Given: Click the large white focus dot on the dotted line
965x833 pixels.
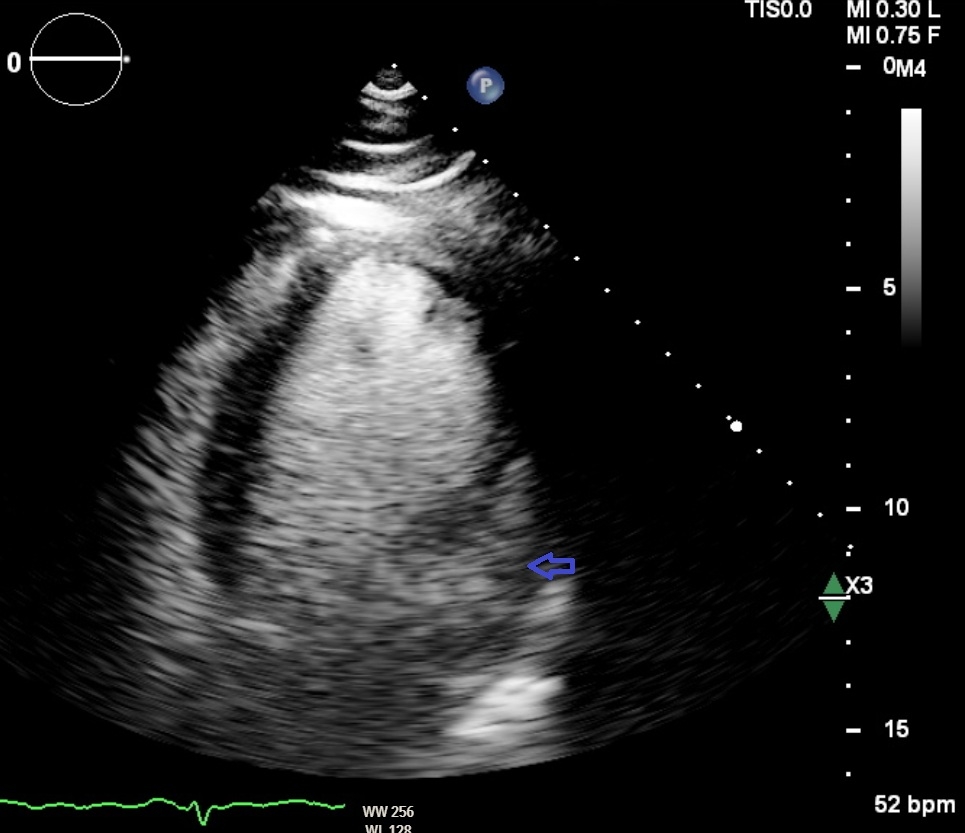Looking at the screenshot, I should point(737,426).
